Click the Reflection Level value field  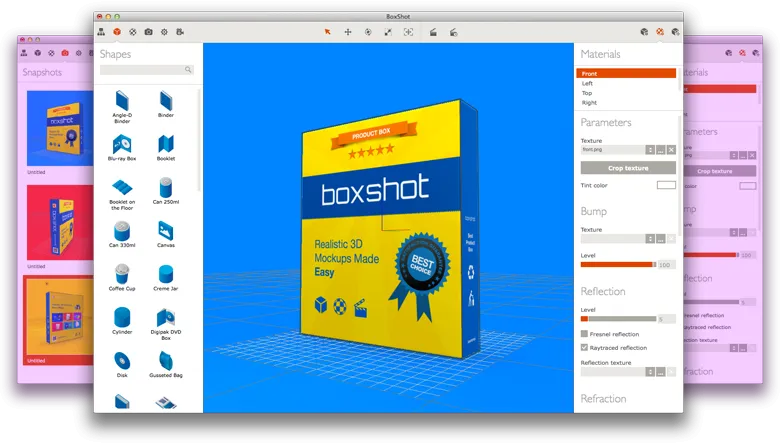pos(667,319)
